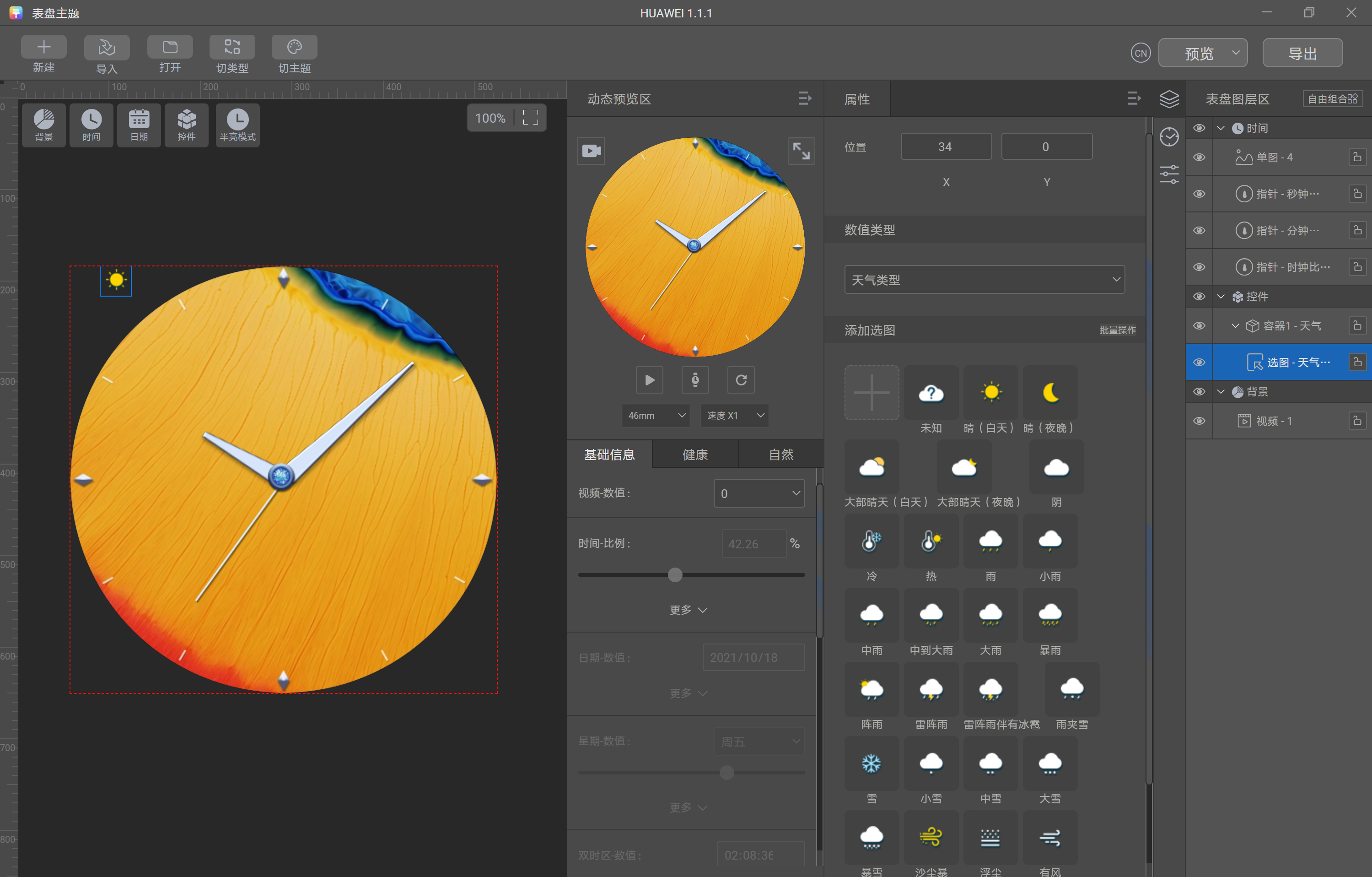Add a 控件 widget from canvas toolbar
This screenshot has width=1372, height=877.
186,125
